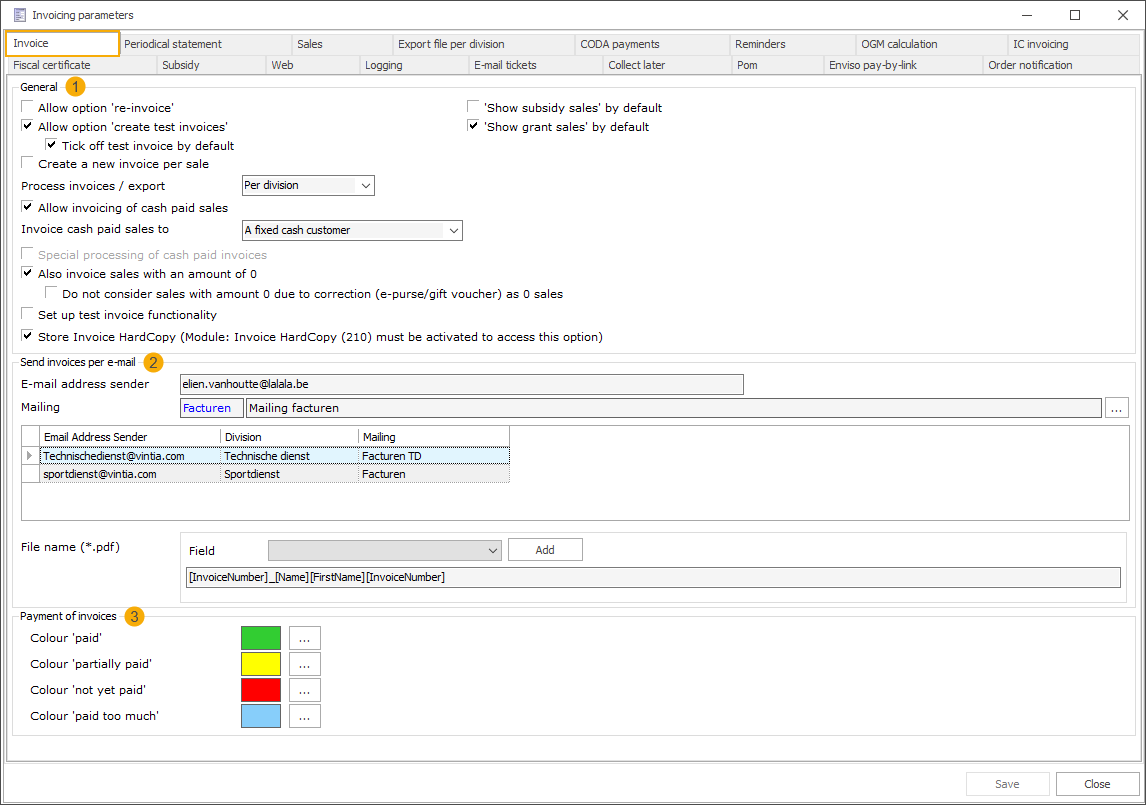Click the yellow 'partially paid' colour swatch
Image resolution: width=1146 pixels, height=805 pixels.
point(260,663)
